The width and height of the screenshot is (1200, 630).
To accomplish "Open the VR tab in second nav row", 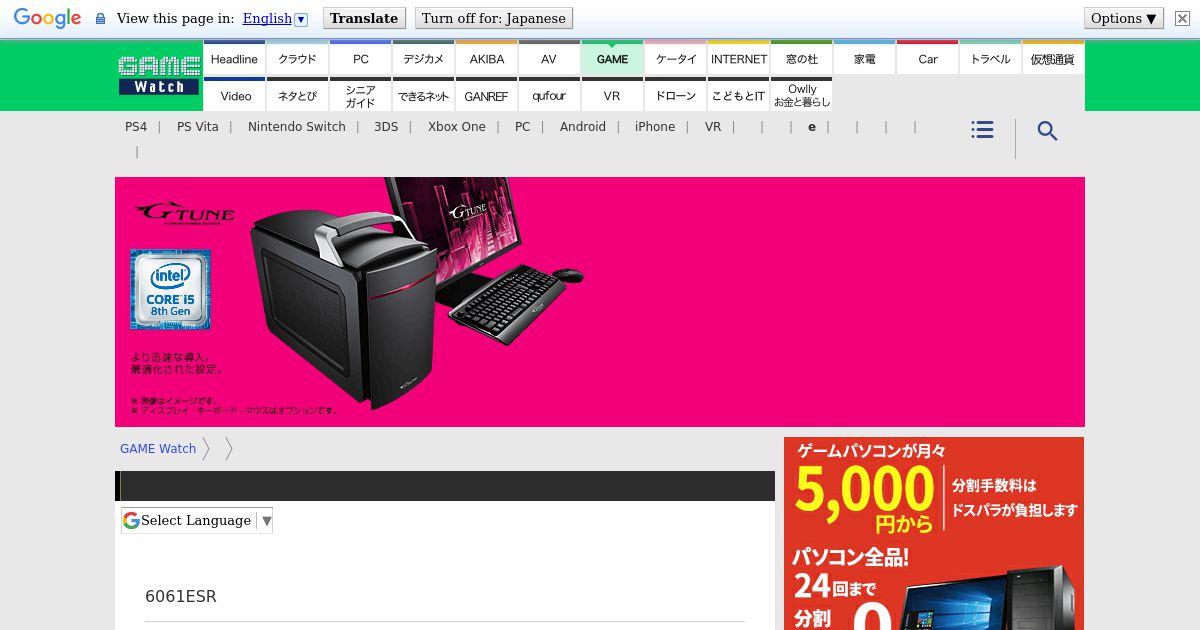I will coord(612,95).
